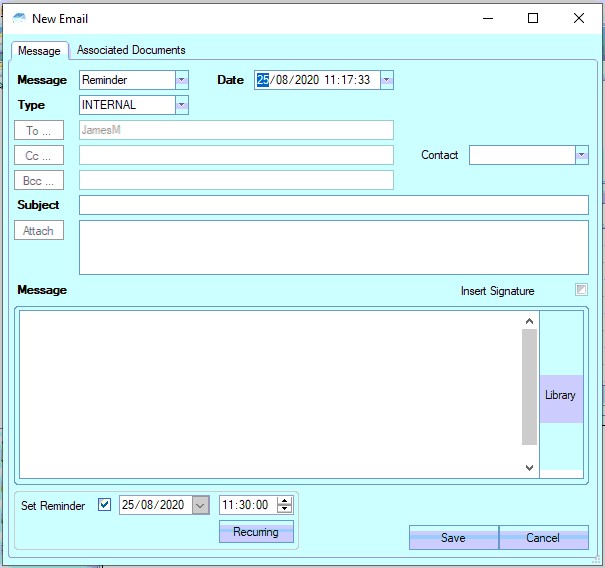Click the Attach button
Viewport: 605px width, 568px height.
39,231
